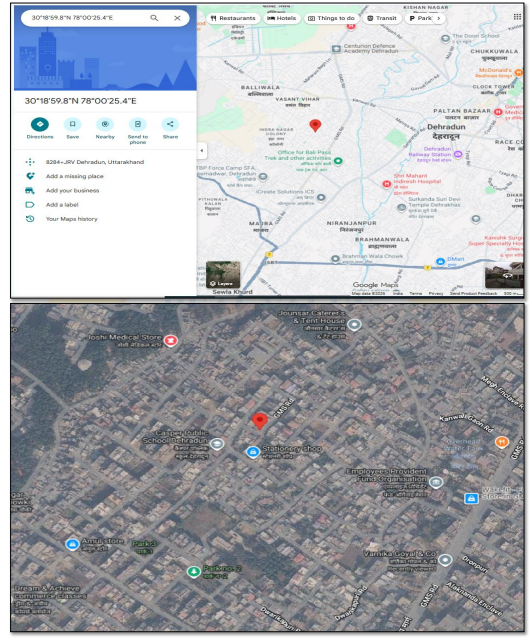The width and height of the screenshot is (531, 639).
Task: Click the Dehradun Railway Station marker
Action: [458, 154]
